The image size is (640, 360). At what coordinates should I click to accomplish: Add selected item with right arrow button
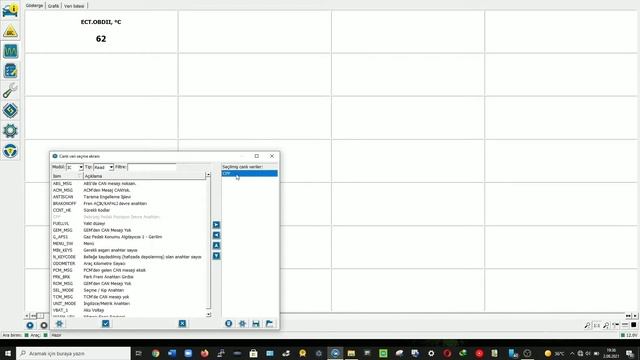[216, 225]
